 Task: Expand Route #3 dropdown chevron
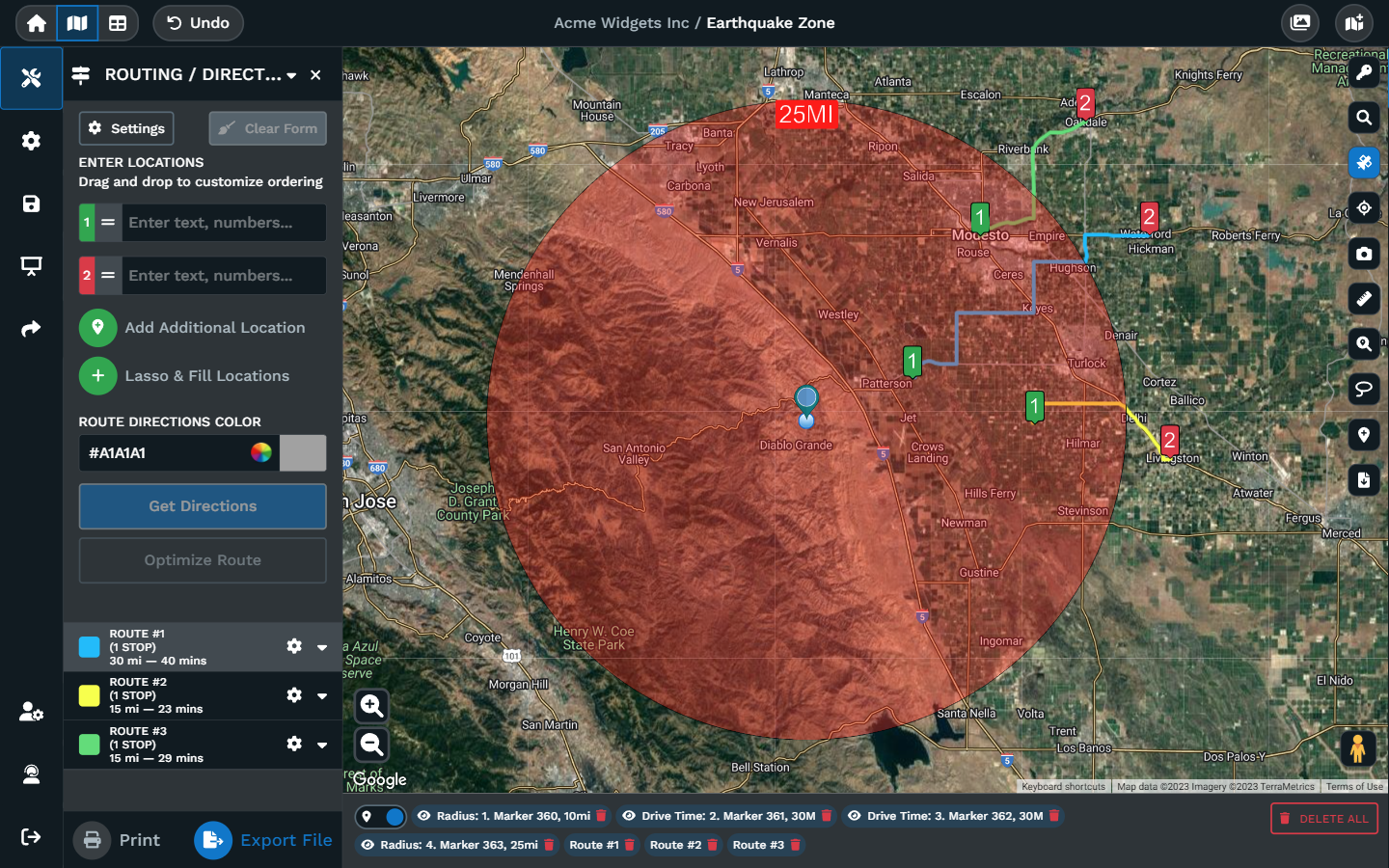click(322, 745)
